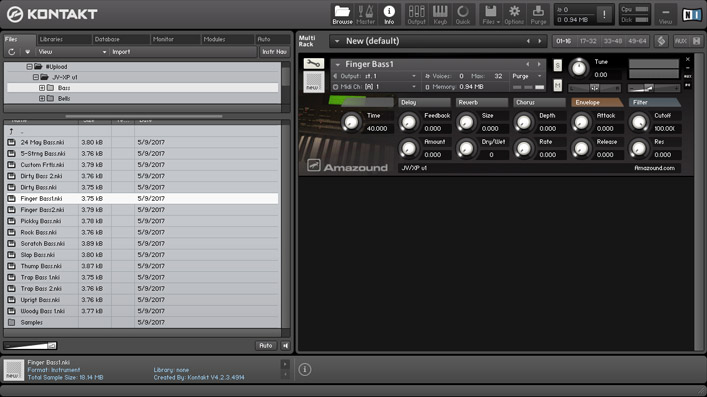Toggle the Reverb effect
This screenshot has height=397, width=707.
(x=482, y=103)
